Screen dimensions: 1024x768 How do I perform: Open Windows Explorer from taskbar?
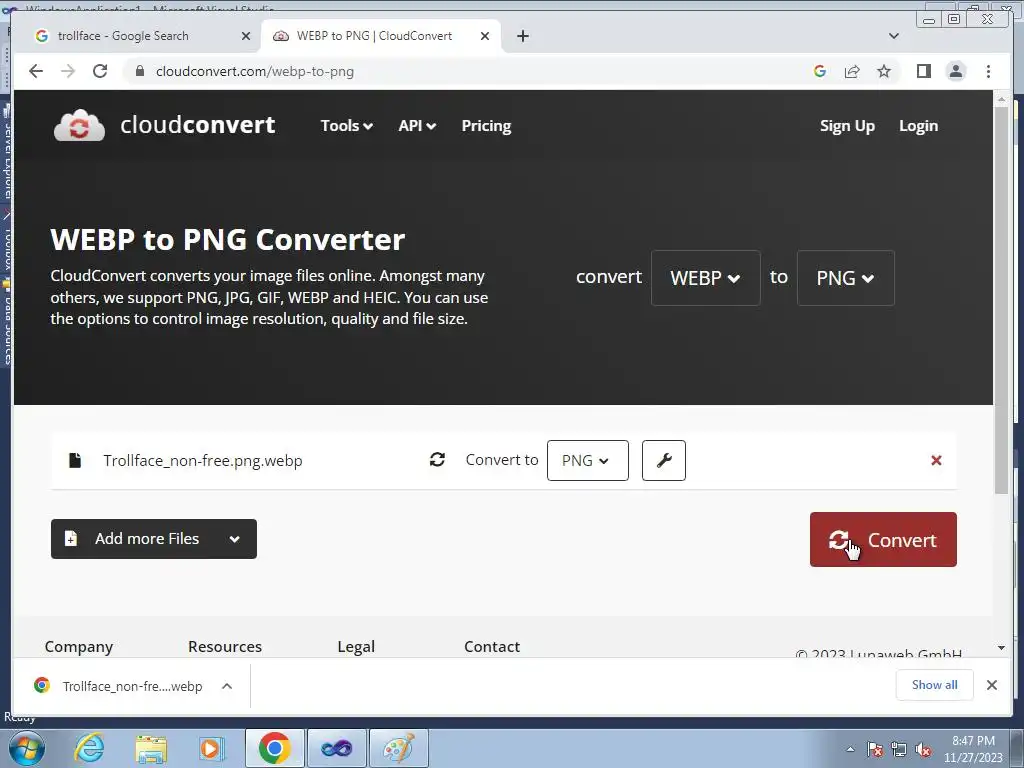(x=151, y=748)
